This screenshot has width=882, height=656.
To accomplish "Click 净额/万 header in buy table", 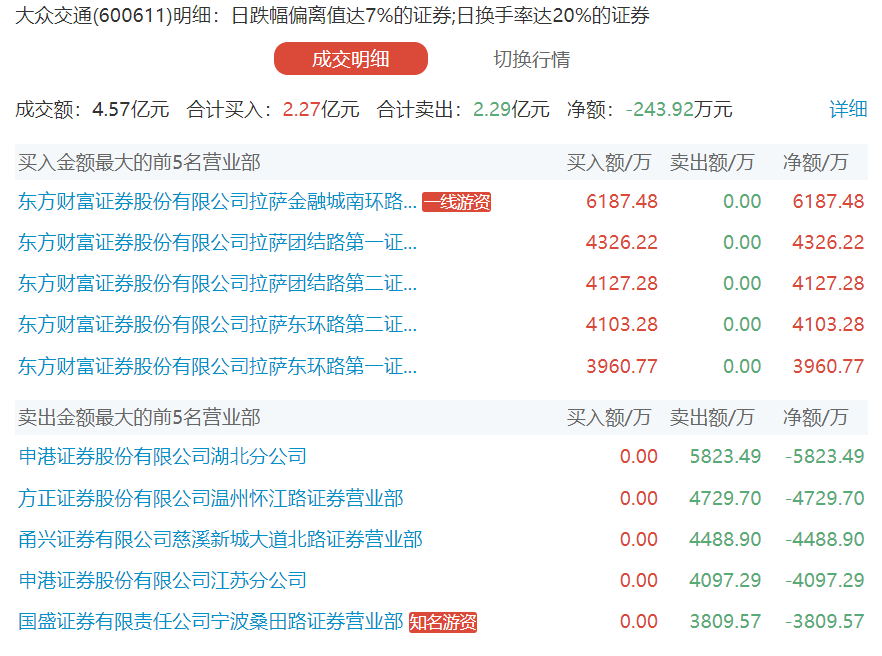I will pos(815,162).
